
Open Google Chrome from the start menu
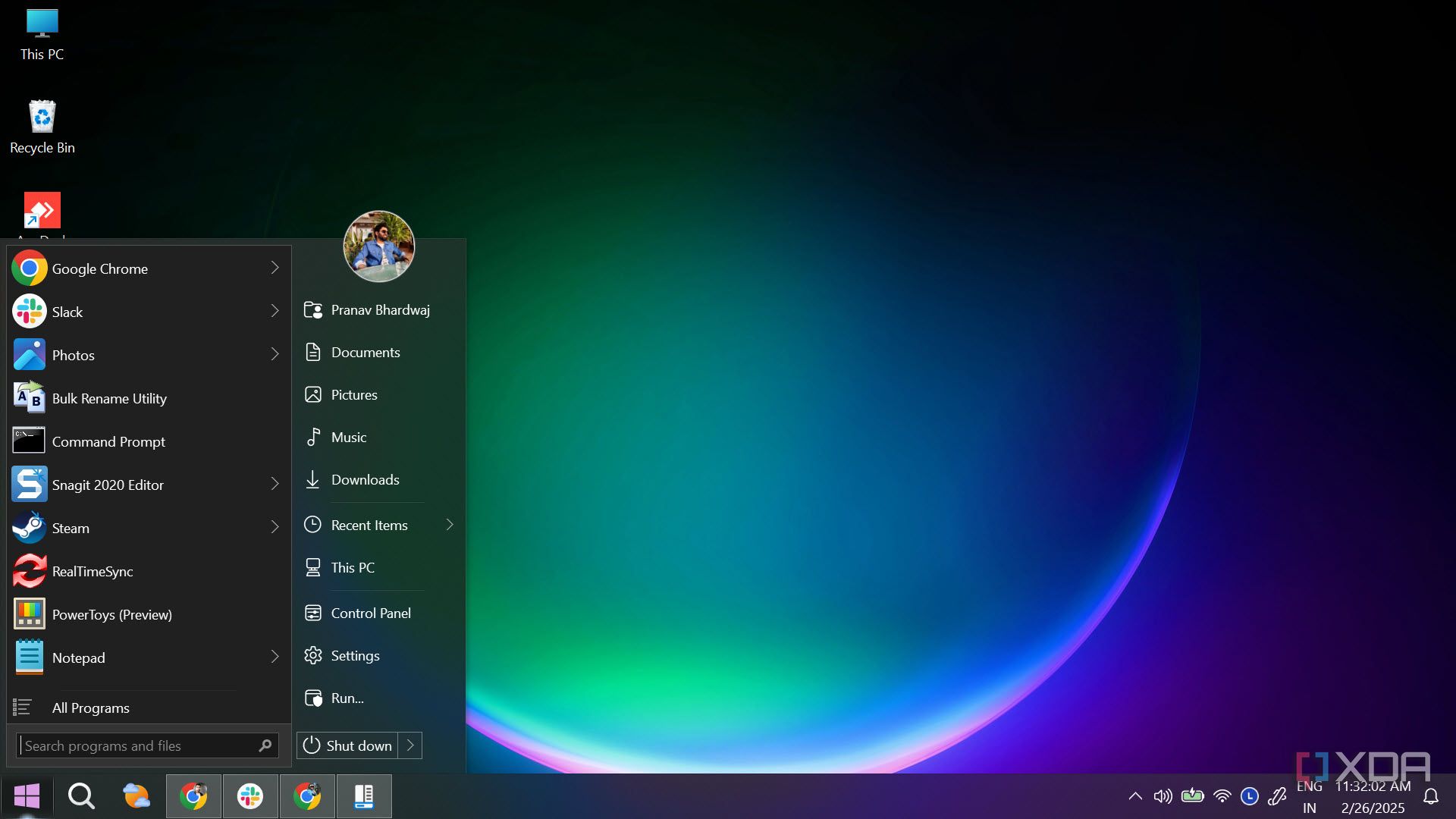click(x=99, y=268)
